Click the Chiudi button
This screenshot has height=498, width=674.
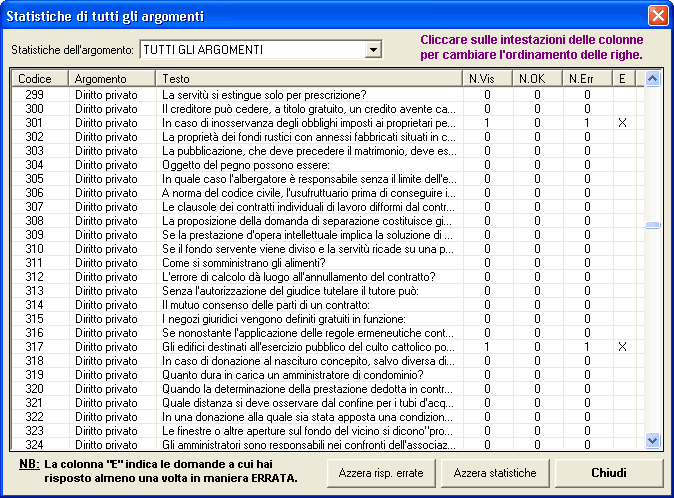click(x=609, y=472)
